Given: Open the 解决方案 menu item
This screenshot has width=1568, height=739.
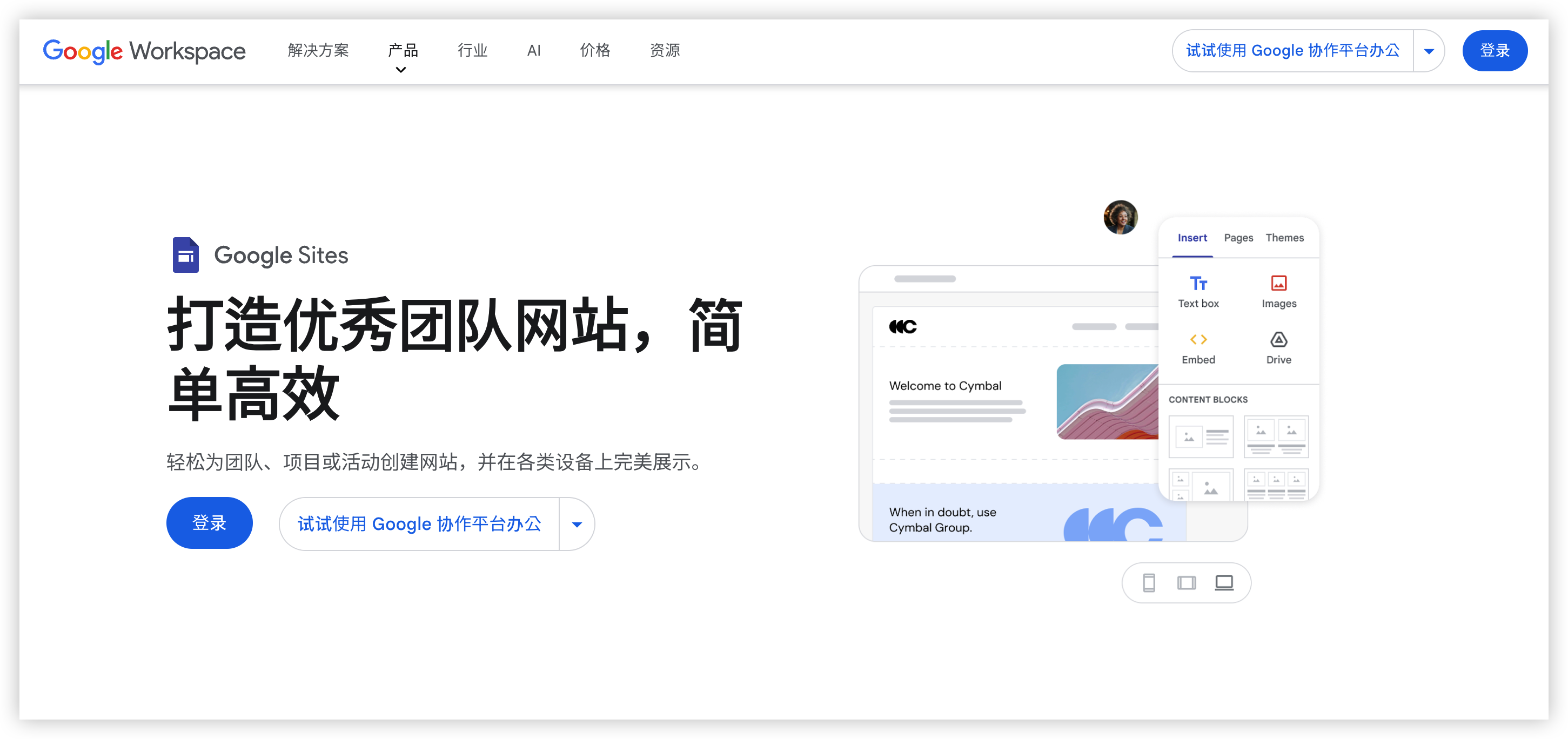Looking at the screenshot, I should point(318,50).
